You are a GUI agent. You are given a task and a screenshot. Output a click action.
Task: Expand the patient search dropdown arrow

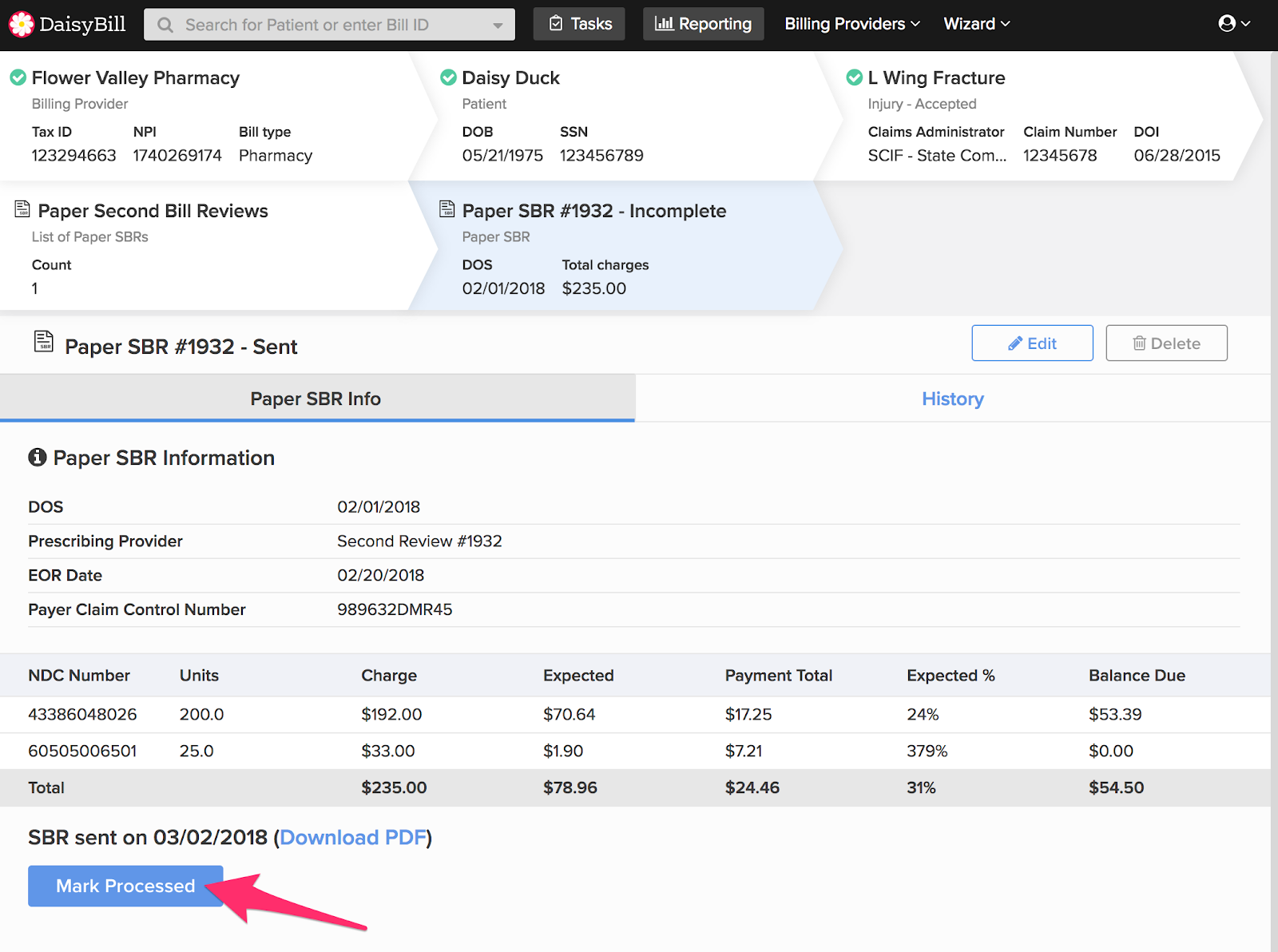point(498,26)
